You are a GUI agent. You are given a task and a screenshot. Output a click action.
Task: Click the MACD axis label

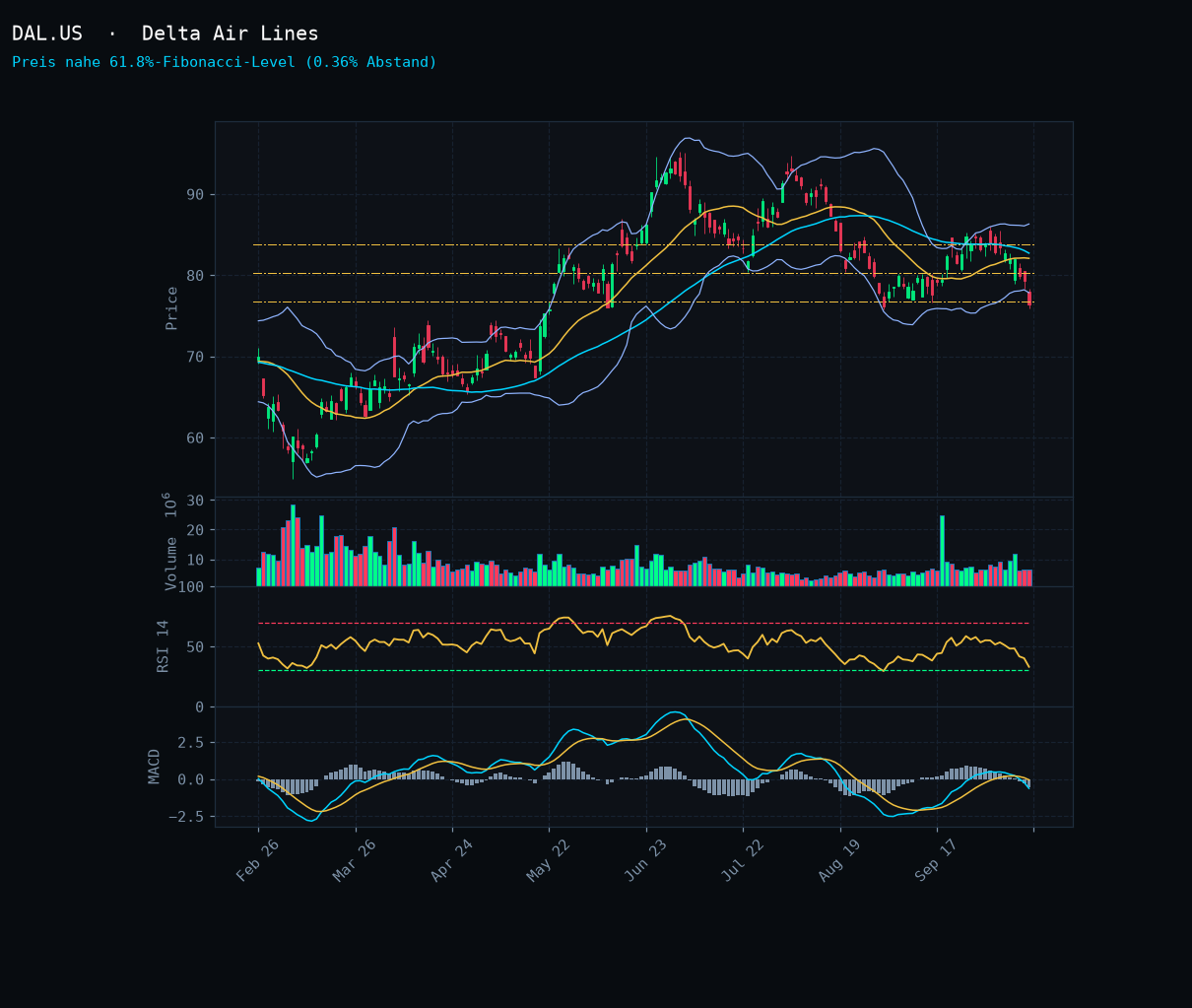tap(155, 767)
